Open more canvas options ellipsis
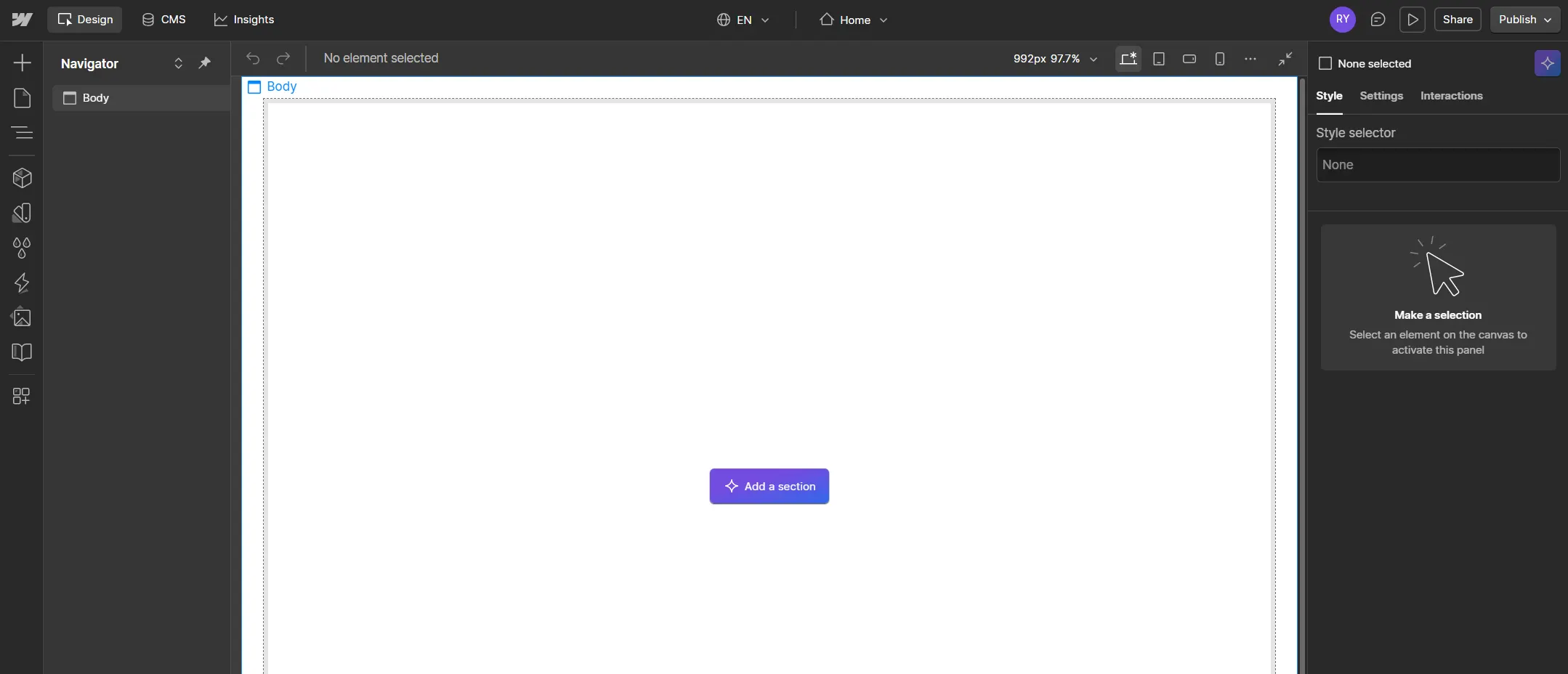This screenshot has width=1568, height=674. [1250, 59]
